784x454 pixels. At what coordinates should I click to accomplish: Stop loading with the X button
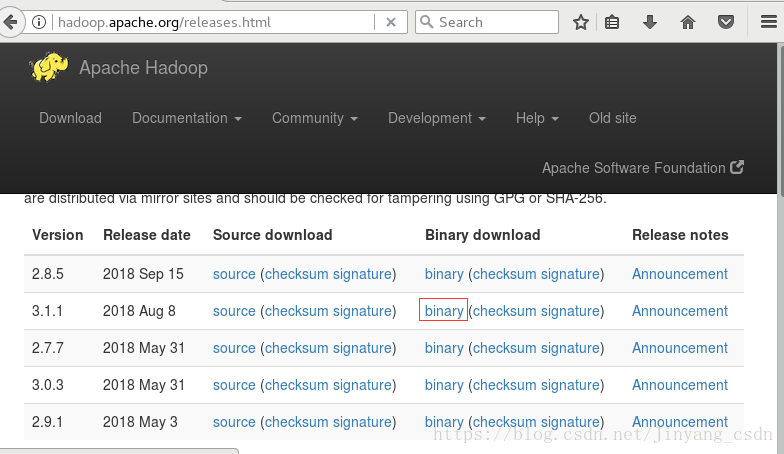pos(391,22)
